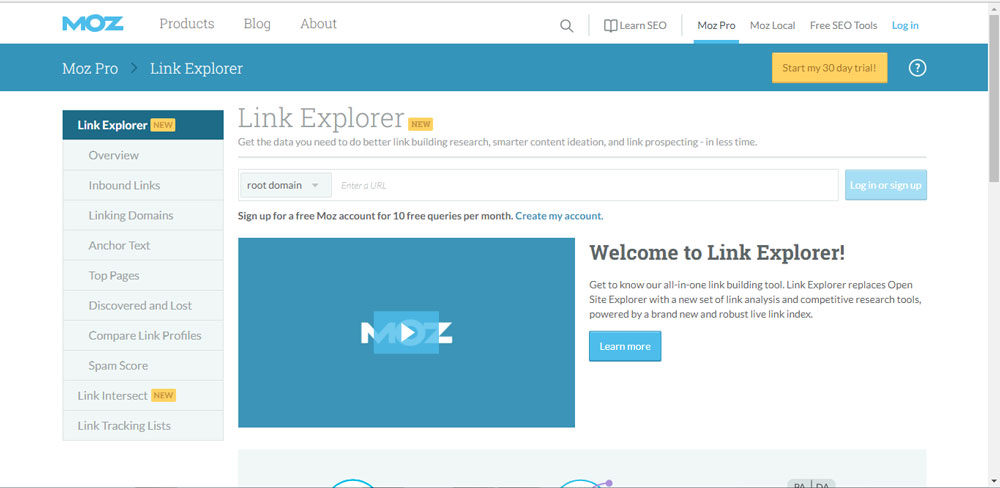Open Free SEO Tools
Screen dimensions: 1000x488
point(843,26)
